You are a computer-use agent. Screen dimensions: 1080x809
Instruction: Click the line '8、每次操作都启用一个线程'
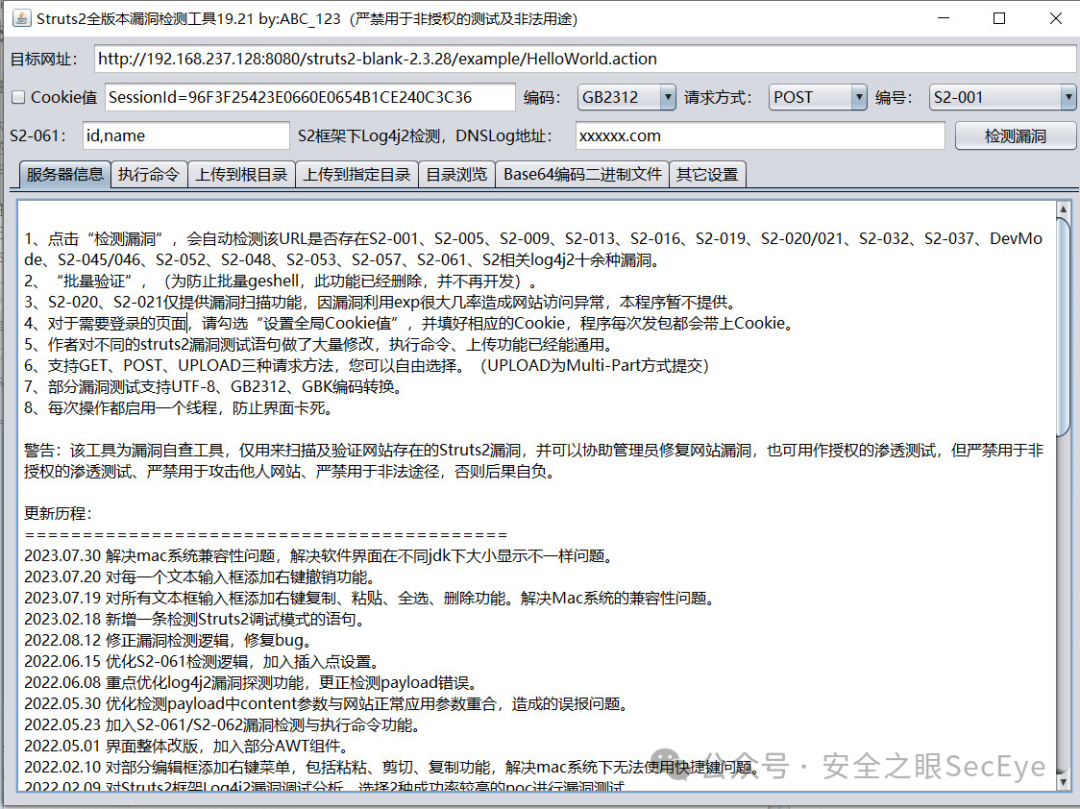tap(179, 408)
